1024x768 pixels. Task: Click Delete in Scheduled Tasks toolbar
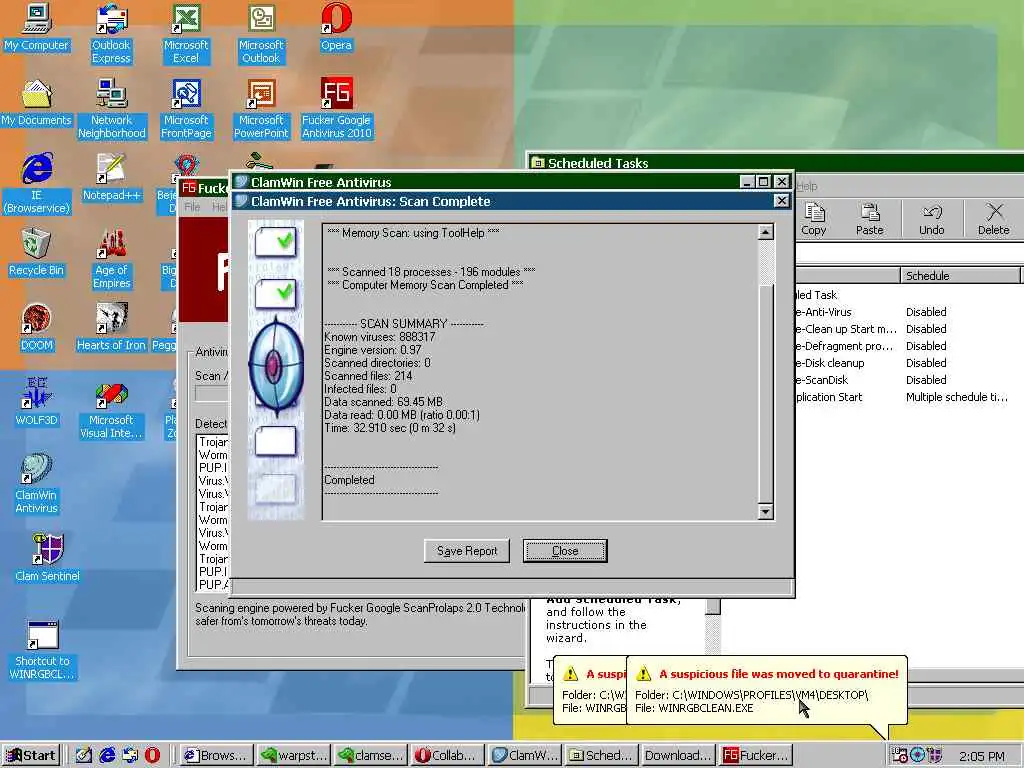tap(993, 219)
